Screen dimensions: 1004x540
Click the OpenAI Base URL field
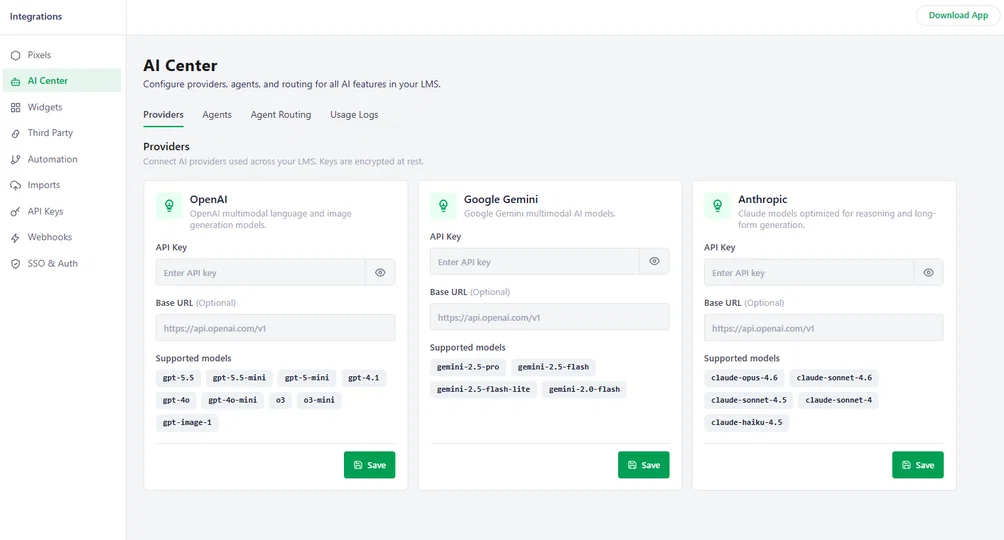[275, 328]
